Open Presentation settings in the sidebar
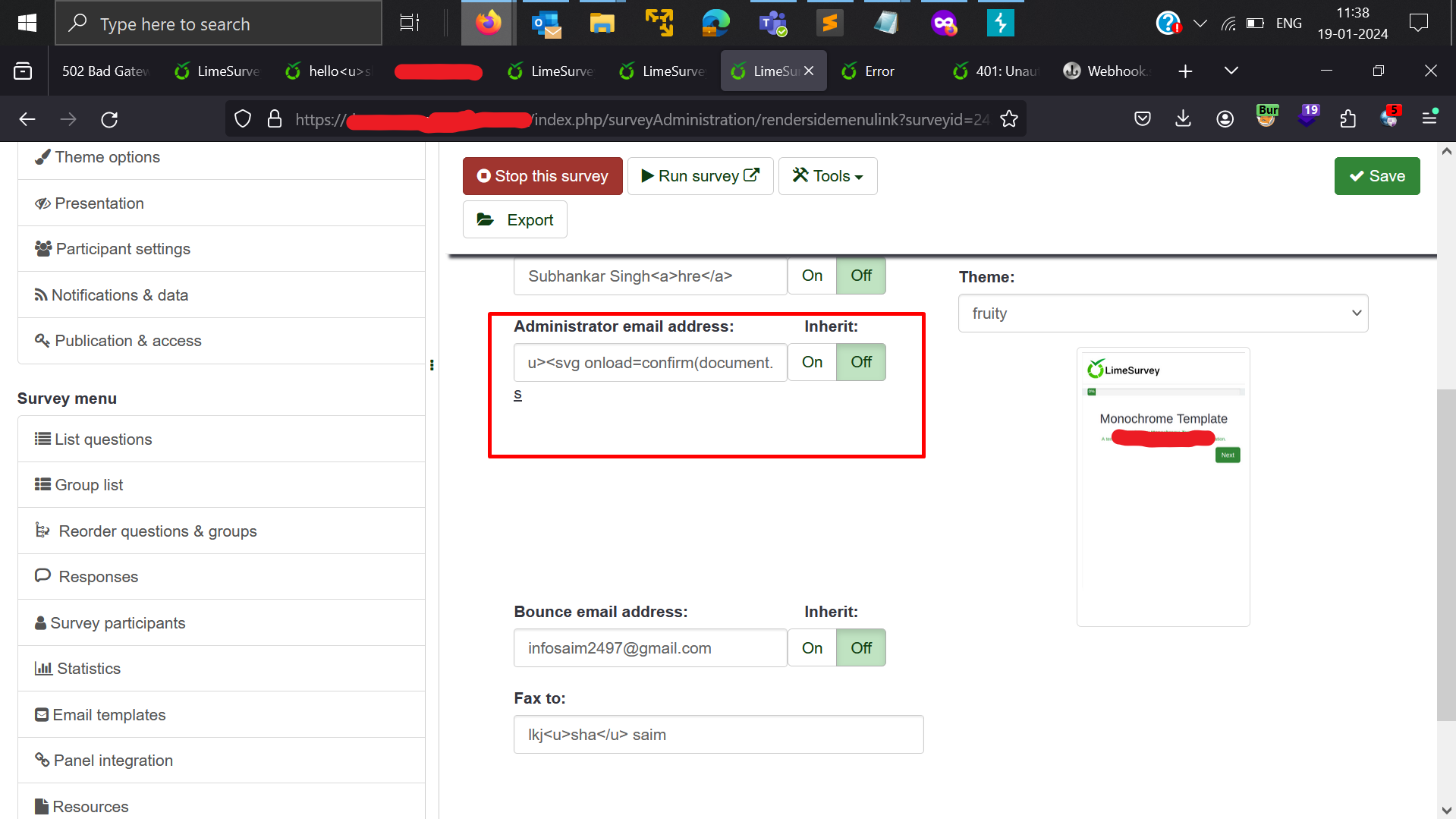Image resolution: width=1456 pixels, height=819 pixels. click(221, 203)
